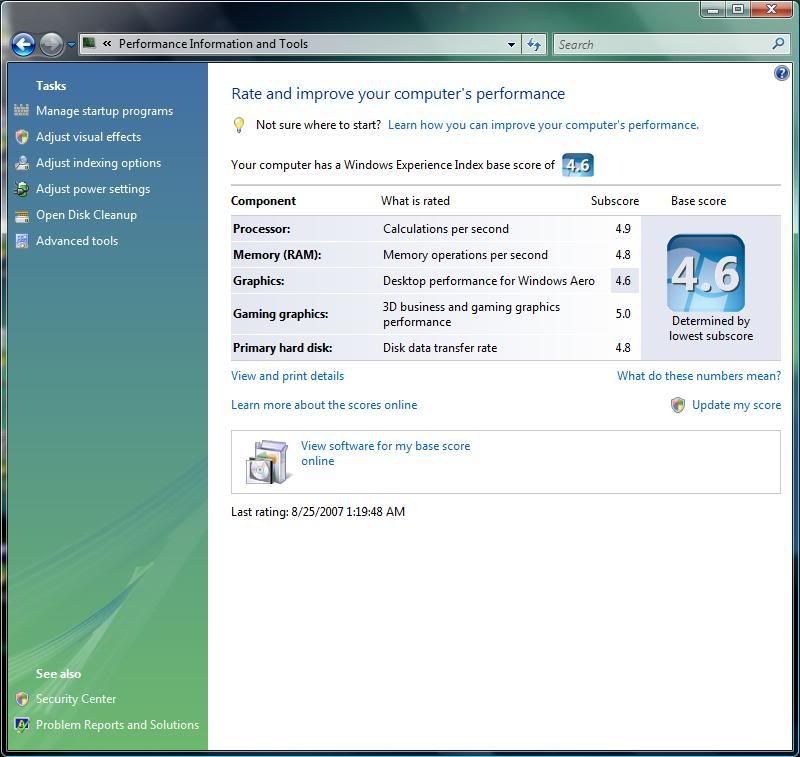Screen dimensions: 800x757
Task: Open Adjust visual effects
Action: tap(88, 137)
